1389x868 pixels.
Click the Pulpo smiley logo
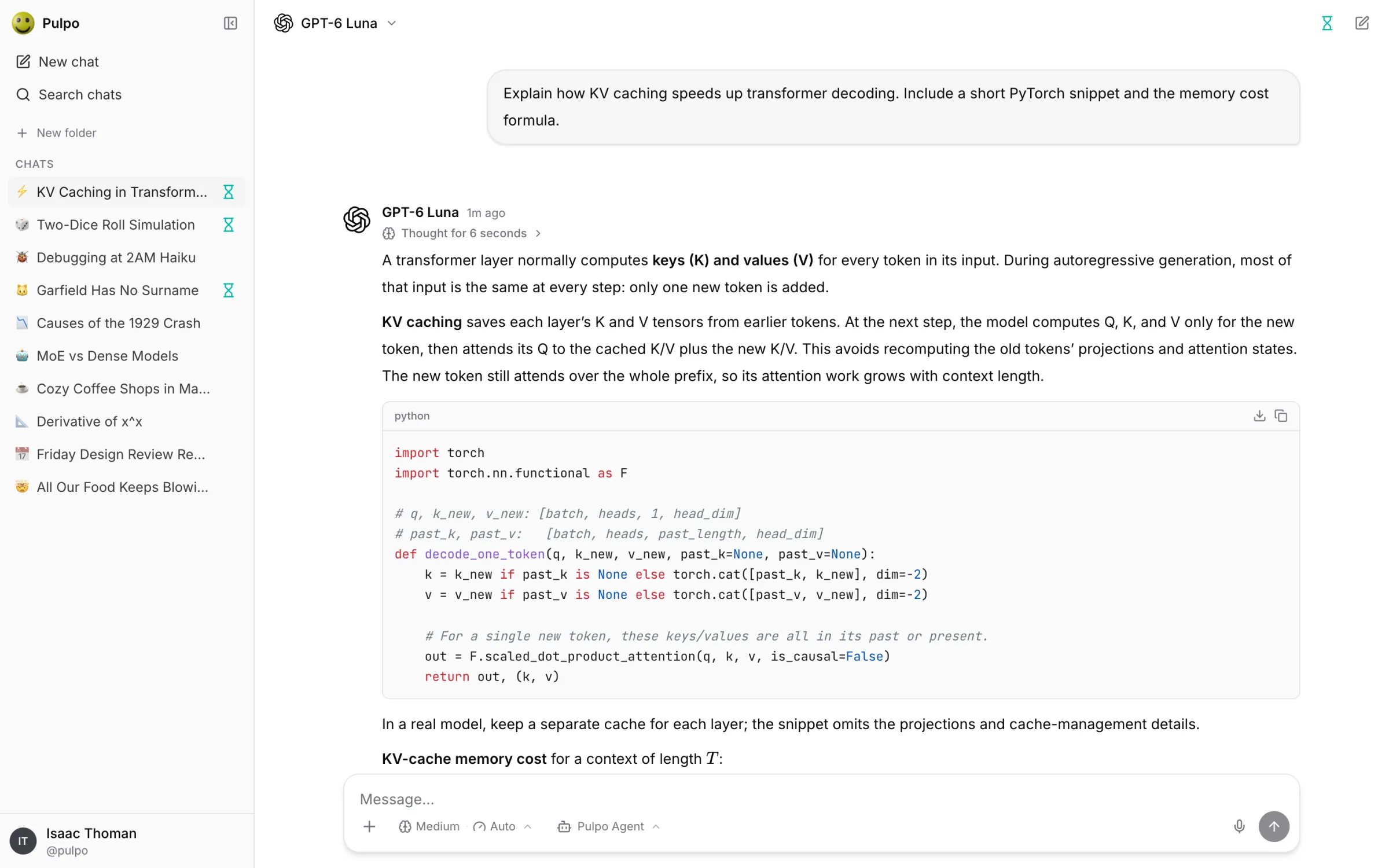[23, 23]
